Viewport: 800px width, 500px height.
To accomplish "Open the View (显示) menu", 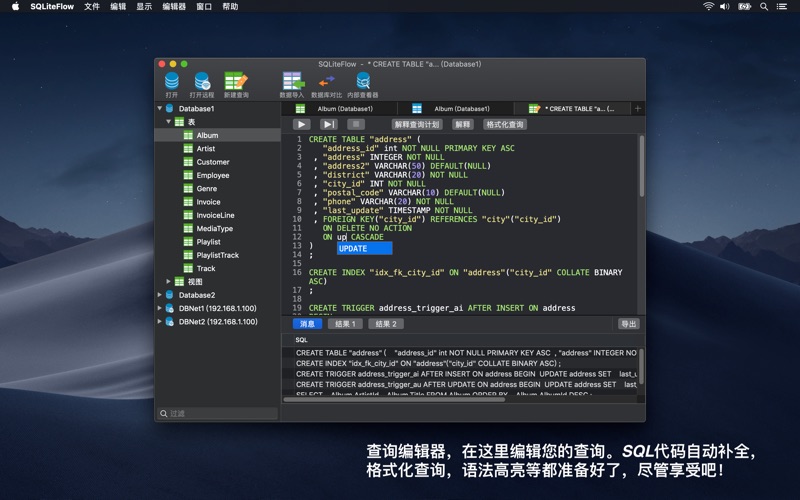I will point(144,6).
